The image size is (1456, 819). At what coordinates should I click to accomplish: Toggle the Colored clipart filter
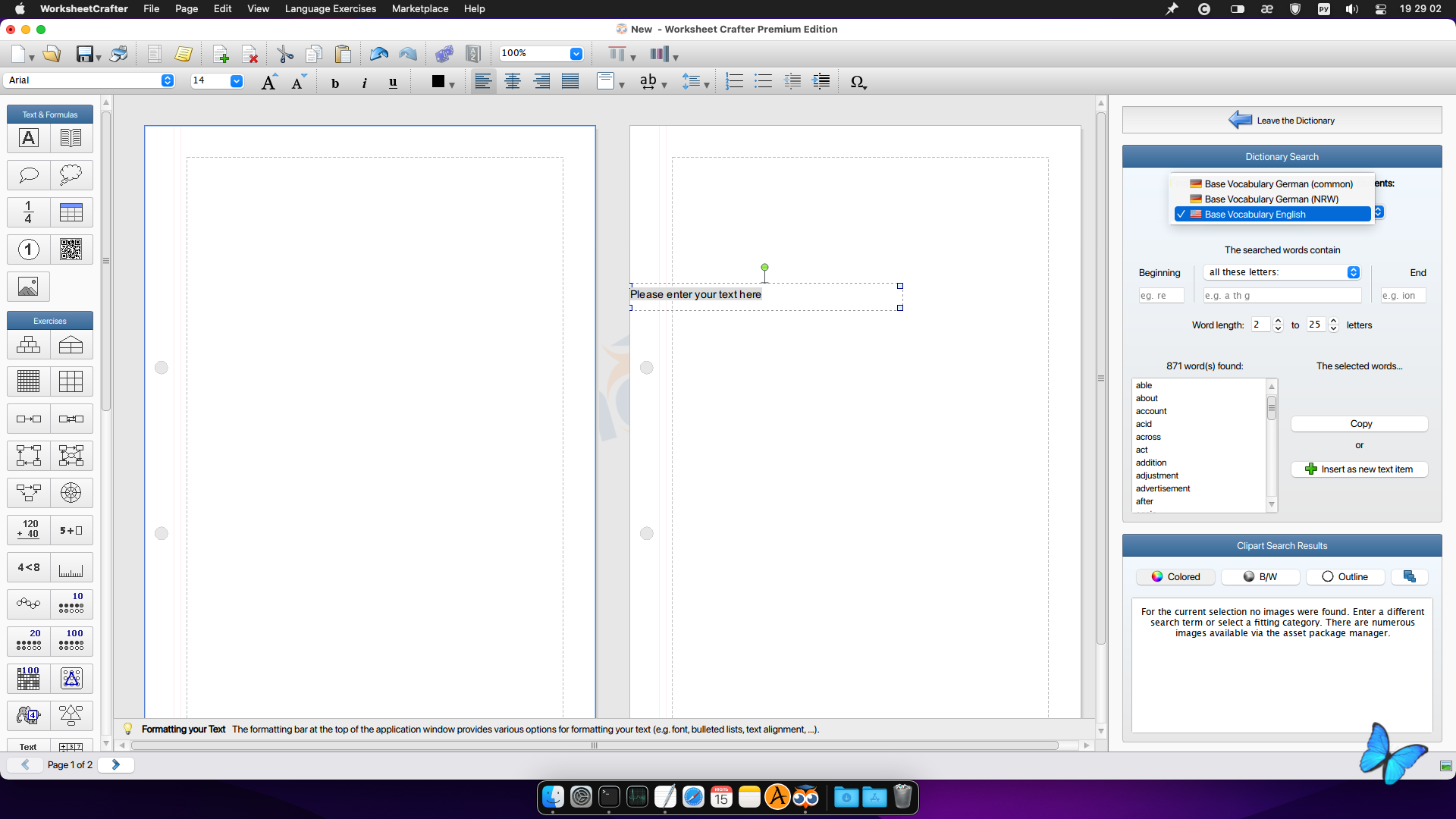pos(1175,577)
